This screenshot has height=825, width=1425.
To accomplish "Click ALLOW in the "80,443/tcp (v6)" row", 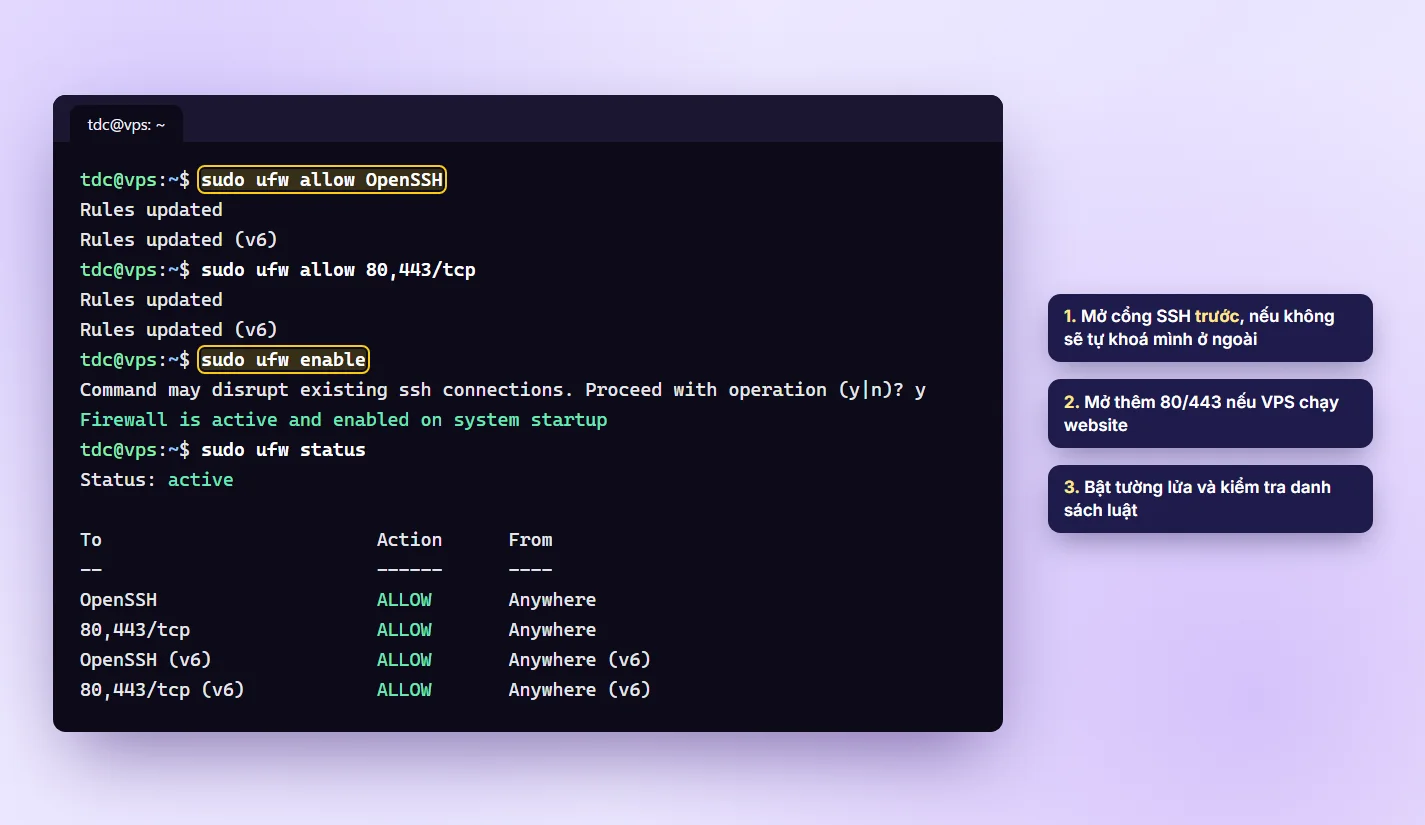I will (404, 690).
